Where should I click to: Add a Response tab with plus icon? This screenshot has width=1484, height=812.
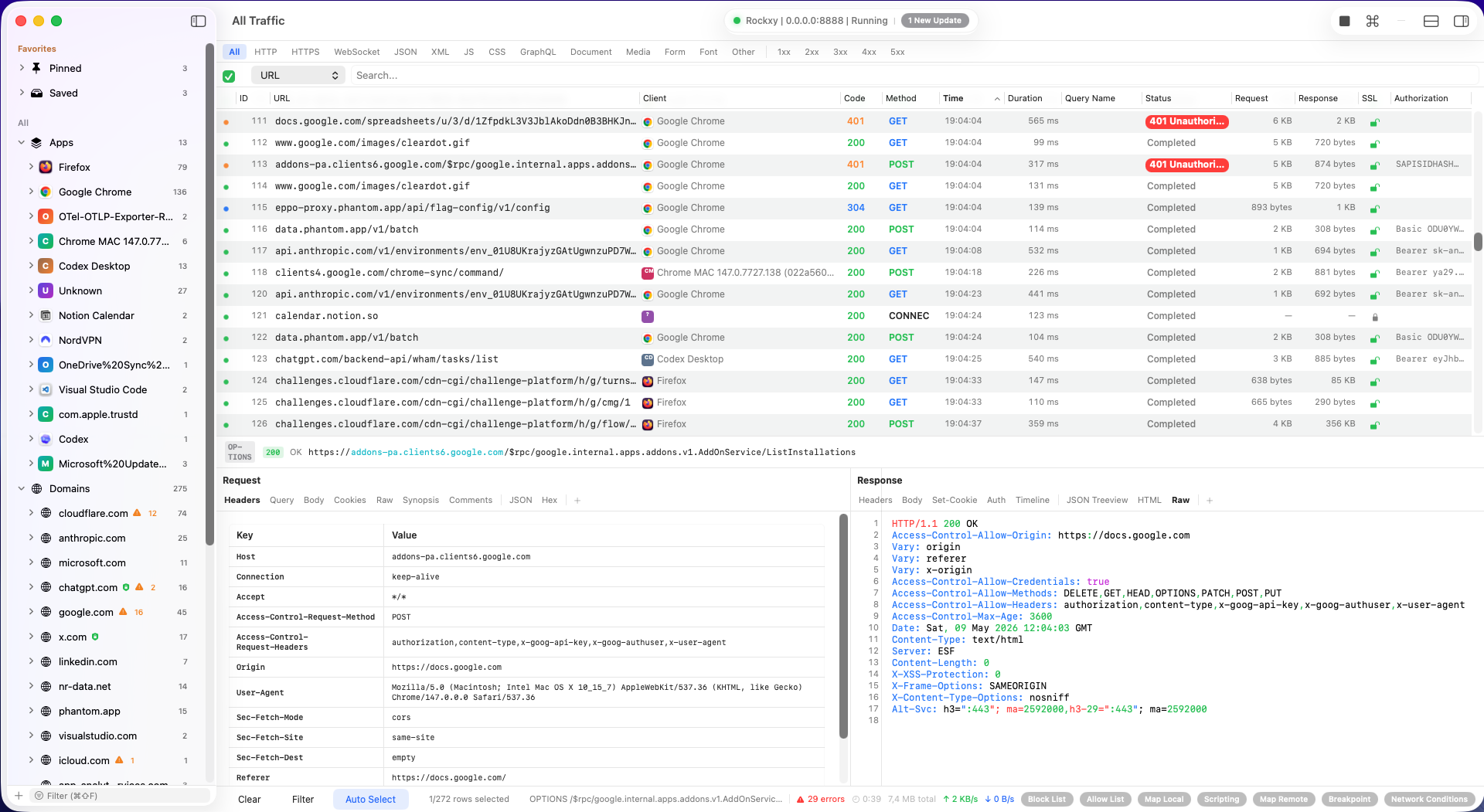click(1210, 501)
